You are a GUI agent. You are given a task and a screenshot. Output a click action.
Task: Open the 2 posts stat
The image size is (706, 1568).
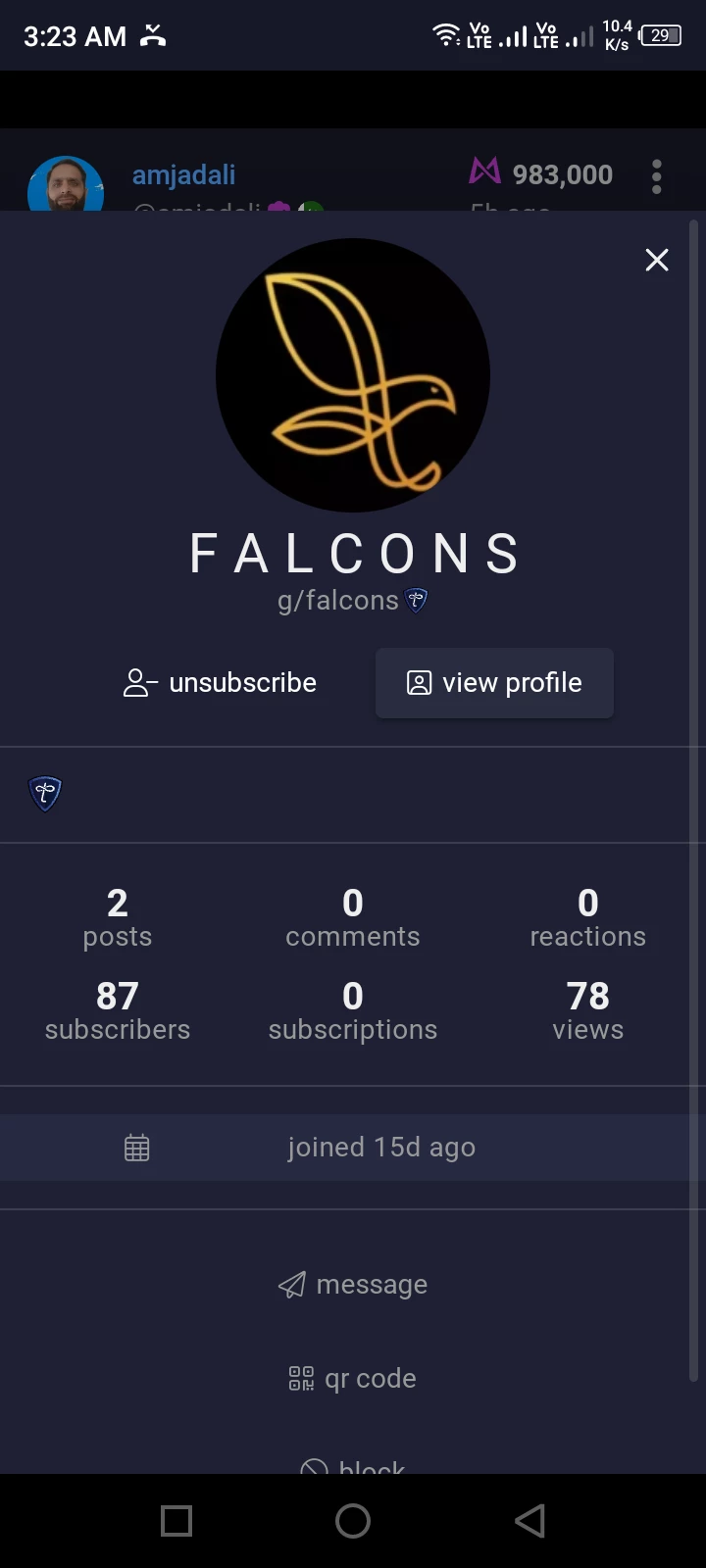tap(118, 917)
